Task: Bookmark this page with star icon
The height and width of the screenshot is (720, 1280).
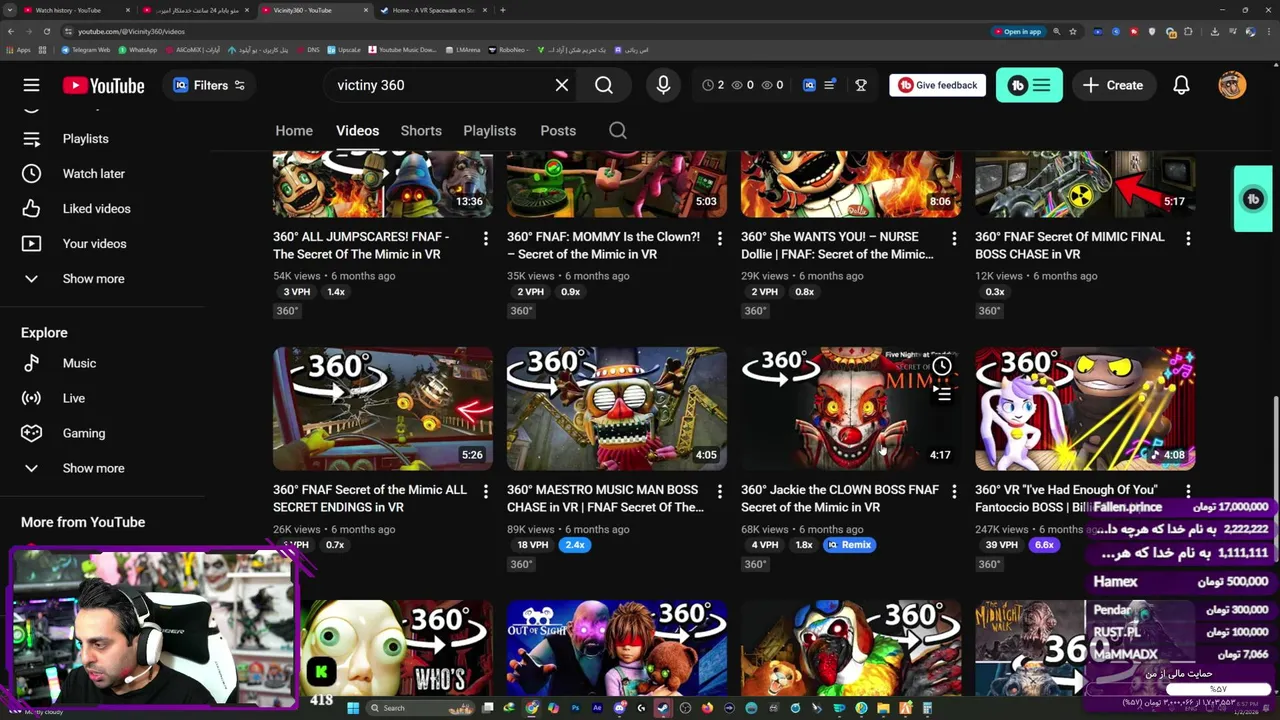Action: click(x=1073, y=31)
